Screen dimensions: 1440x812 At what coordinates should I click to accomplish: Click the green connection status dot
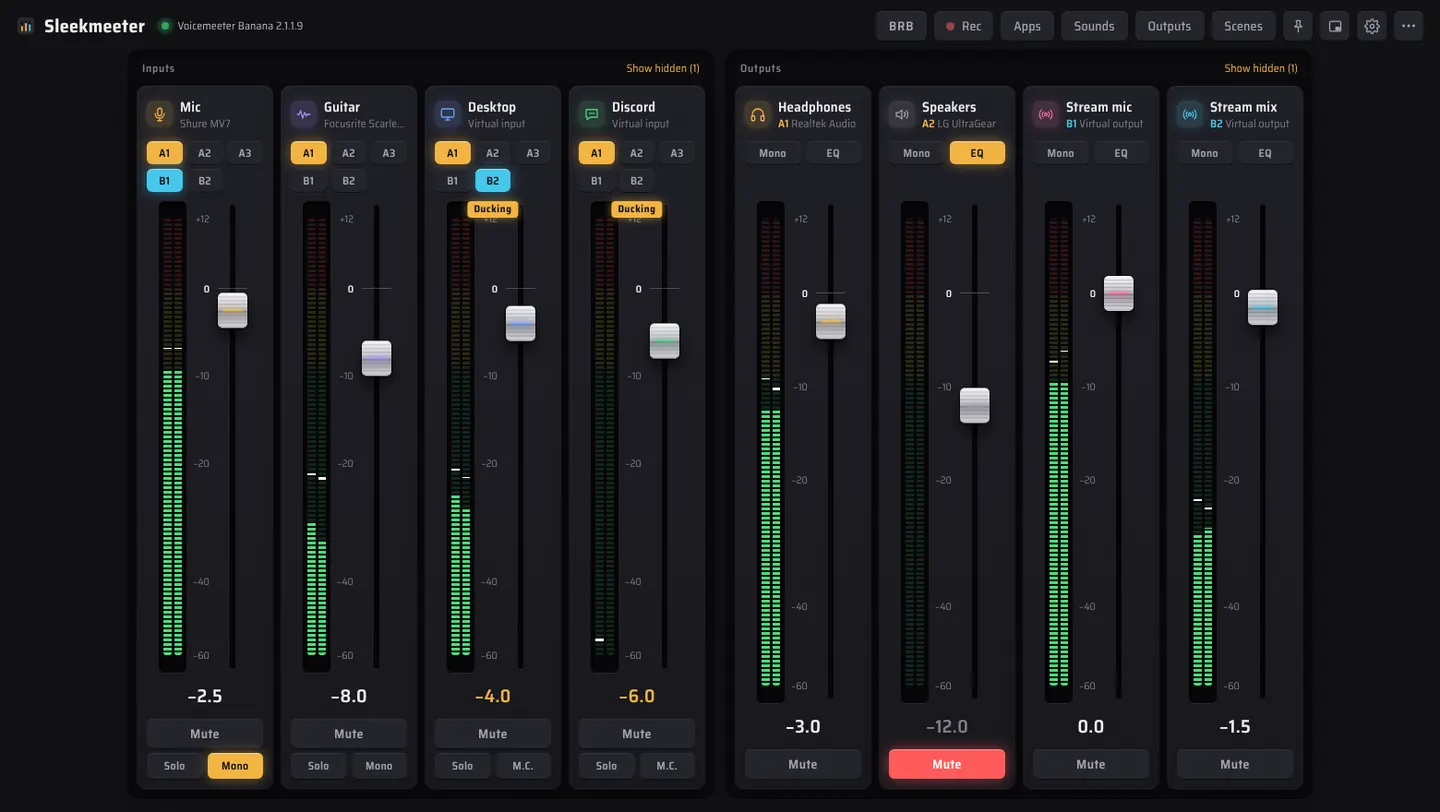(165, 26)
